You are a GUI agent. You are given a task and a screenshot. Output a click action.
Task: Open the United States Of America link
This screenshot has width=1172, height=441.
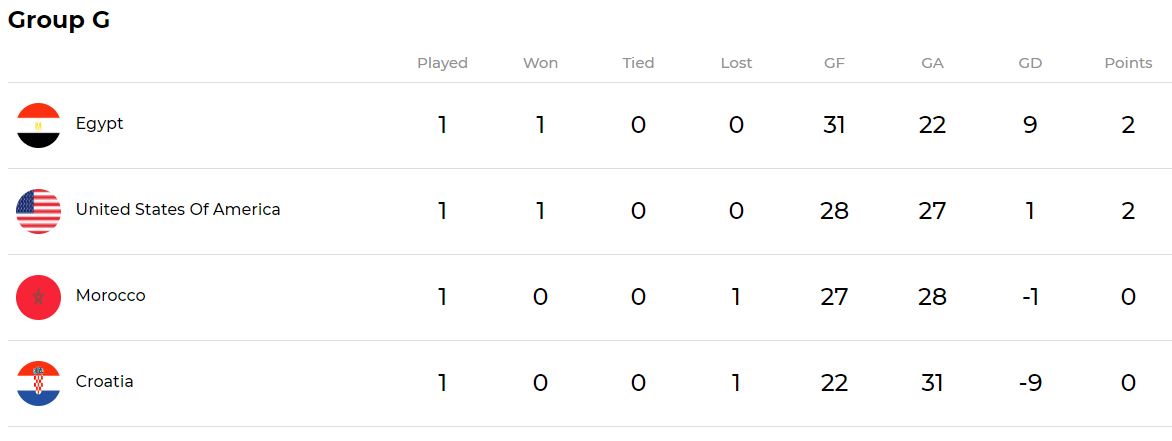coord(178,210)
